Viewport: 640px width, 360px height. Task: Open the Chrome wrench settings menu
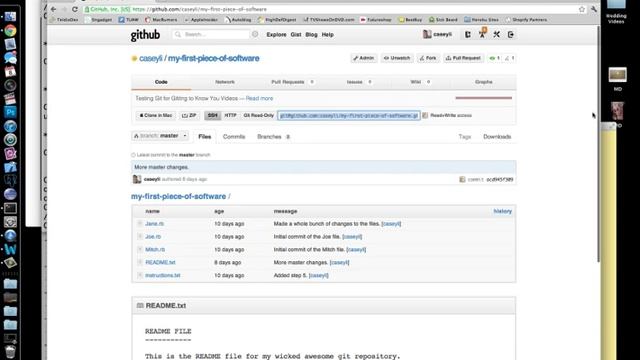(593, 9)
